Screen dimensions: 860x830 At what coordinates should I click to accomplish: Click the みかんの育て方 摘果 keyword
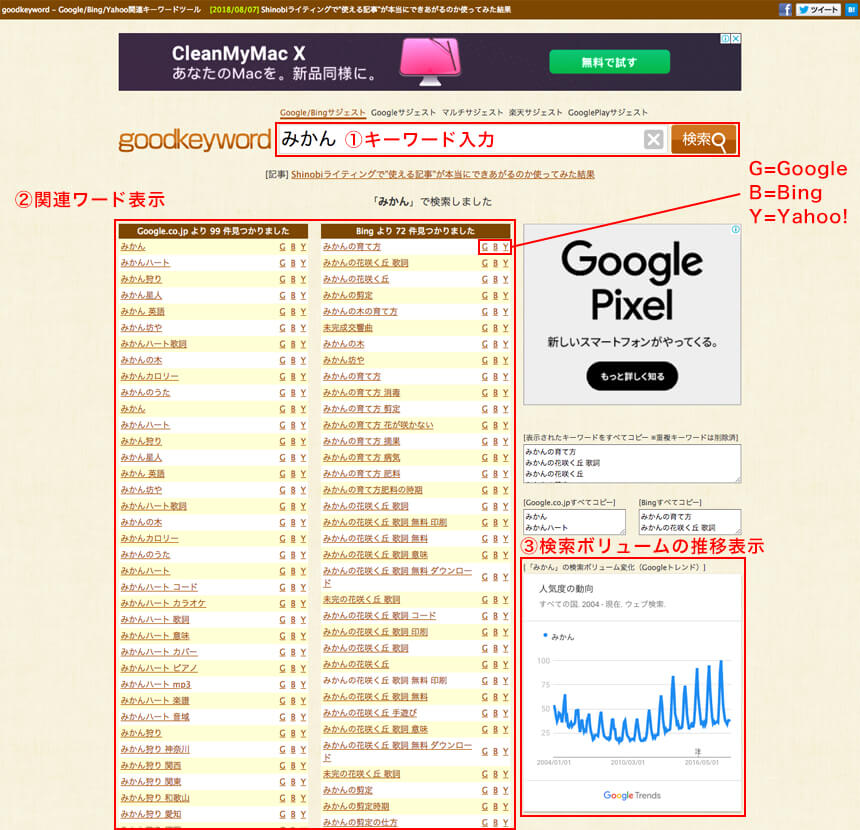tap(361, 442)
